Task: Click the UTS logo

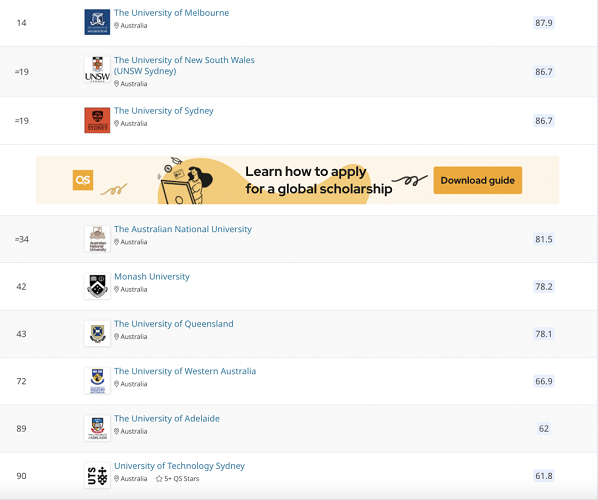Action: coord(97,475)
